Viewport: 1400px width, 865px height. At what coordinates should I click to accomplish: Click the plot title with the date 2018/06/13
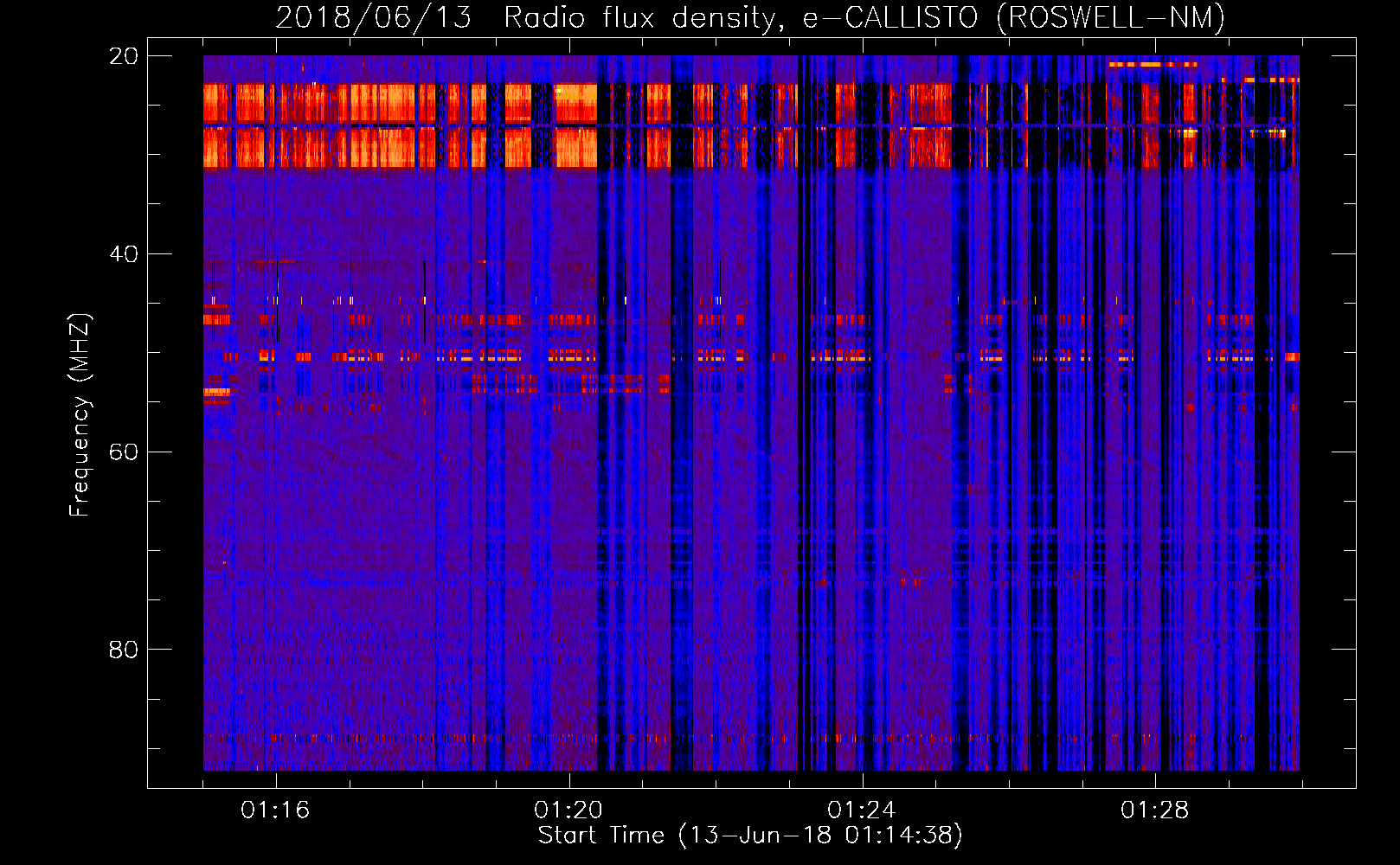[750, 17]
